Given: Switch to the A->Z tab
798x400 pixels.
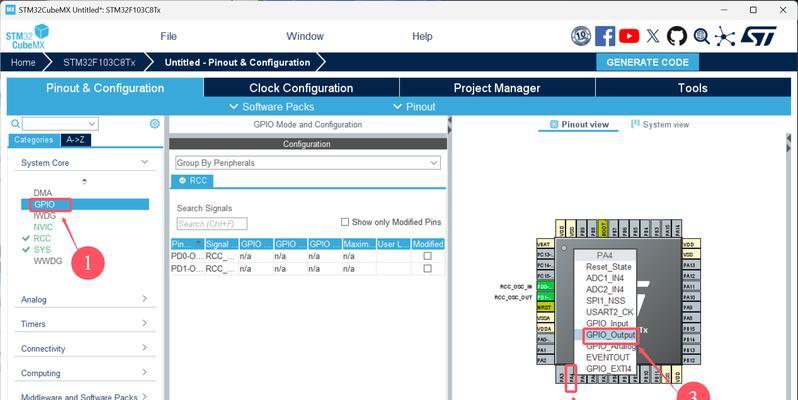Looking at the screenshot, I should 76,140.
